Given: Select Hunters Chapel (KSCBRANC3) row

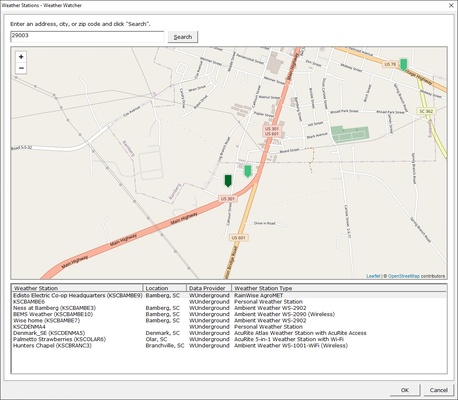Looking at the screenshot, I should (x=229, y=346).
